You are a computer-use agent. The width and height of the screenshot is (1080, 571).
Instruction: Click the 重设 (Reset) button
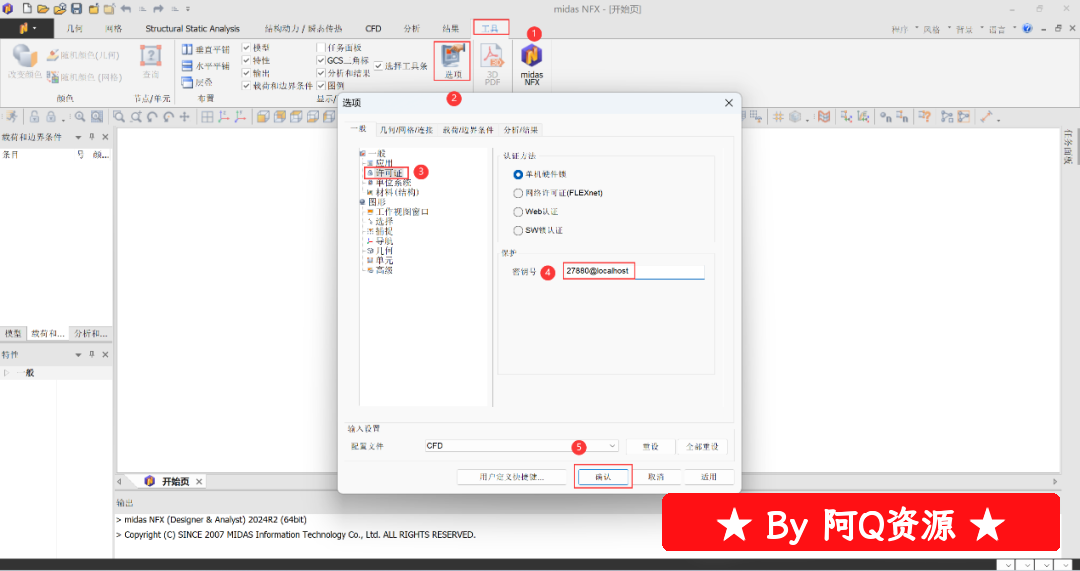click(x=650, y=446)
